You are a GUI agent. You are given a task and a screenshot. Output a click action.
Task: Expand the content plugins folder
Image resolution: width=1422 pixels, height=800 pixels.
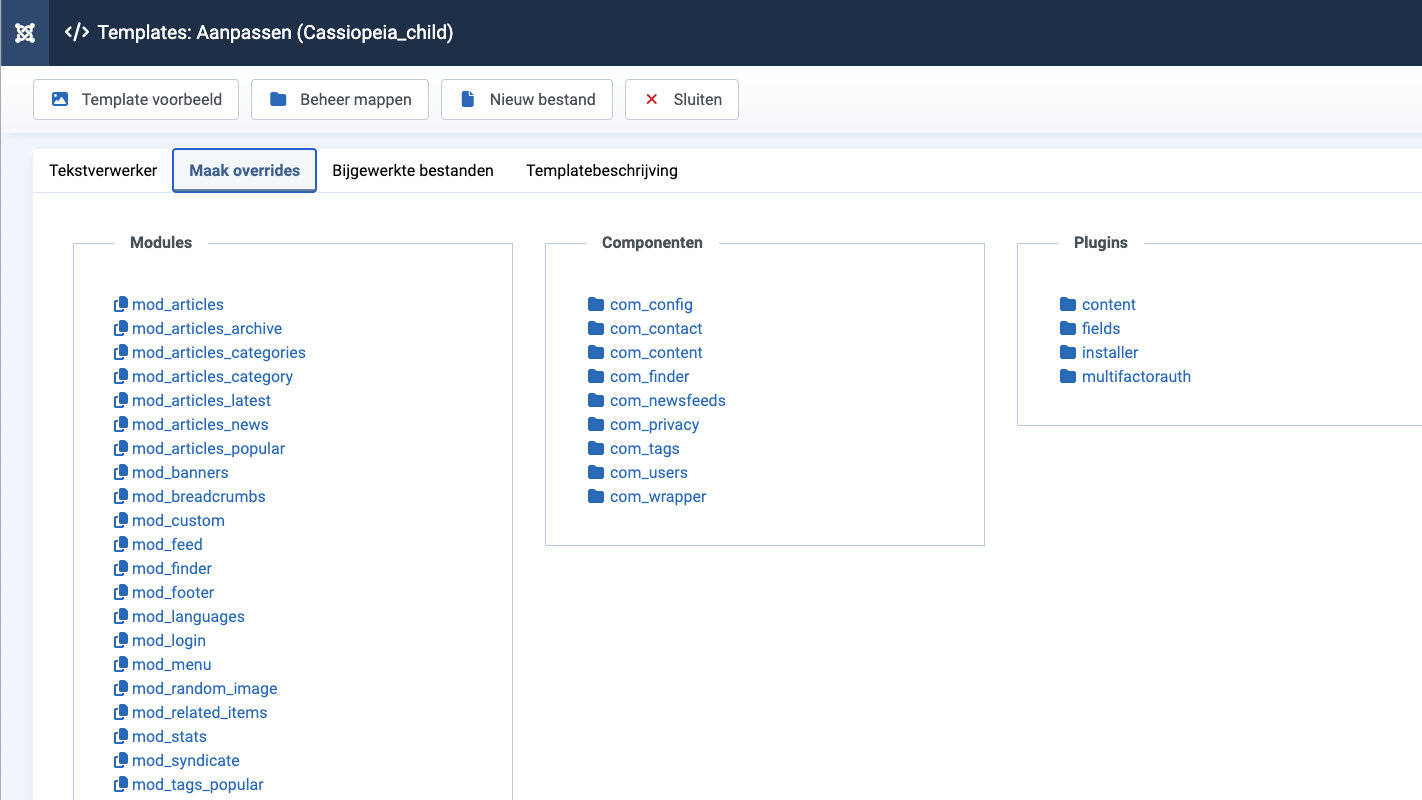[x=1108, y=304]
